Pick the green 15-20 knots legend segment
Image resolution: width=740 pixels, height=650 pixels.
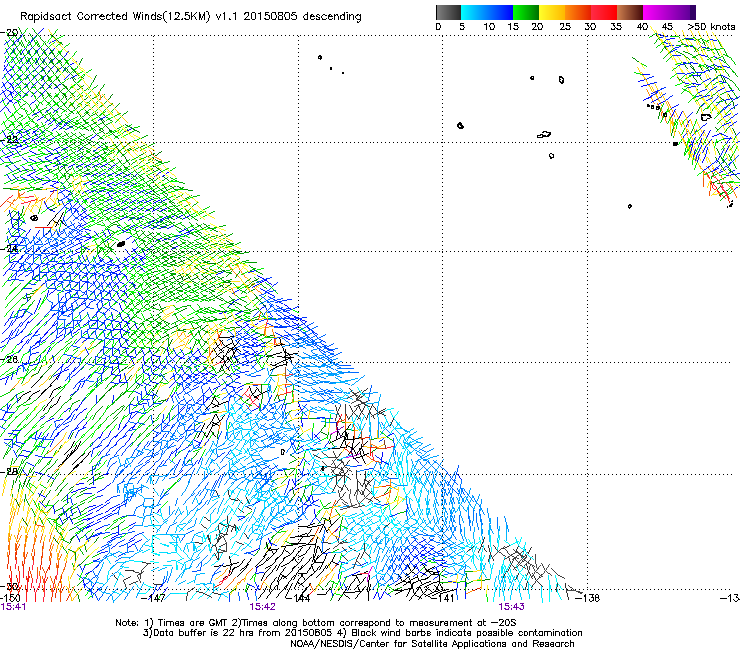[526, 12]
